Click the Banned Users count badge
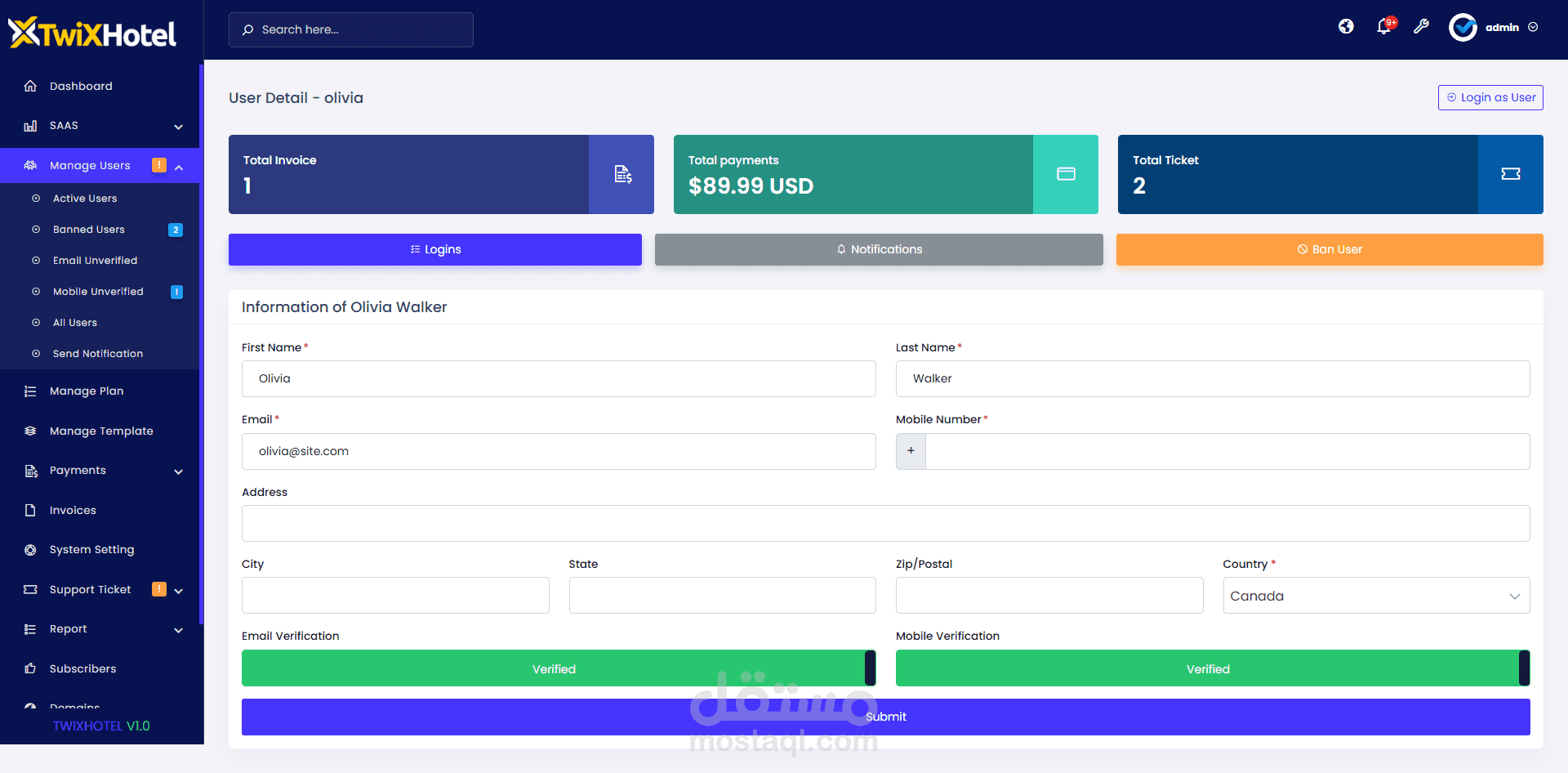Image resolution: width=1568 pixels, height=773 pixels. point(176,230)
